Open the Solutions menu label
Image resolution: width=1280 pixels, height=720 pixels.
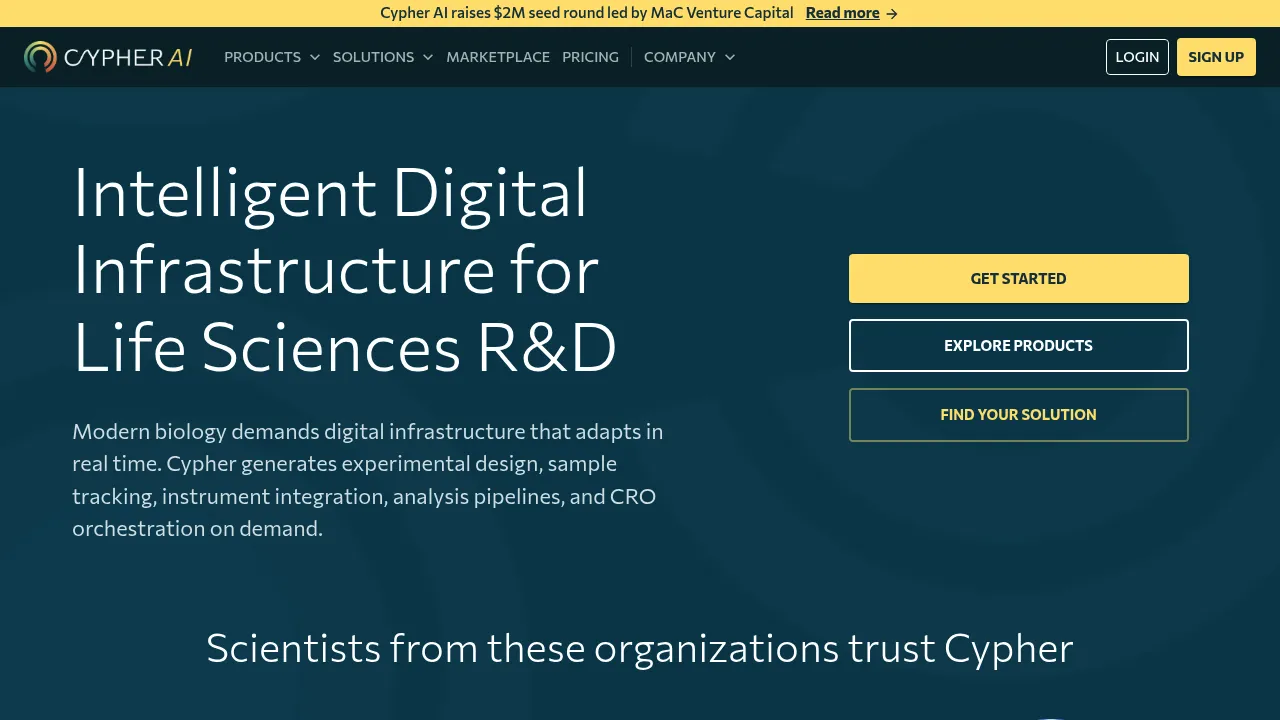click(373, 57)
